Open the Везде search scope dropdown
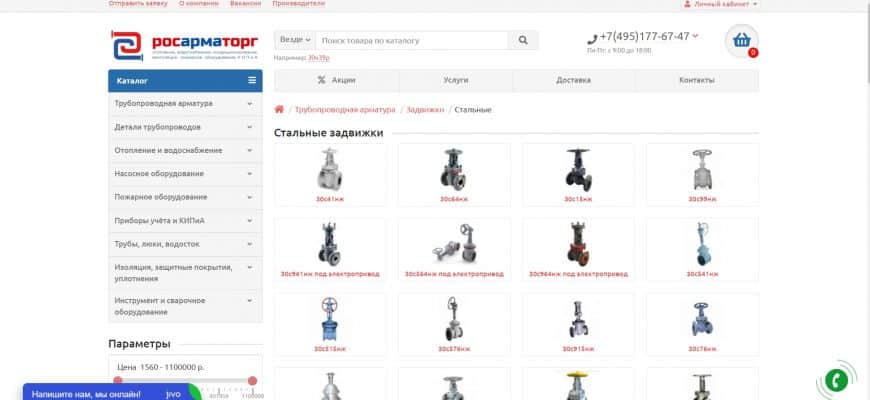Screen dimensions: 870x400 (295, 40)
